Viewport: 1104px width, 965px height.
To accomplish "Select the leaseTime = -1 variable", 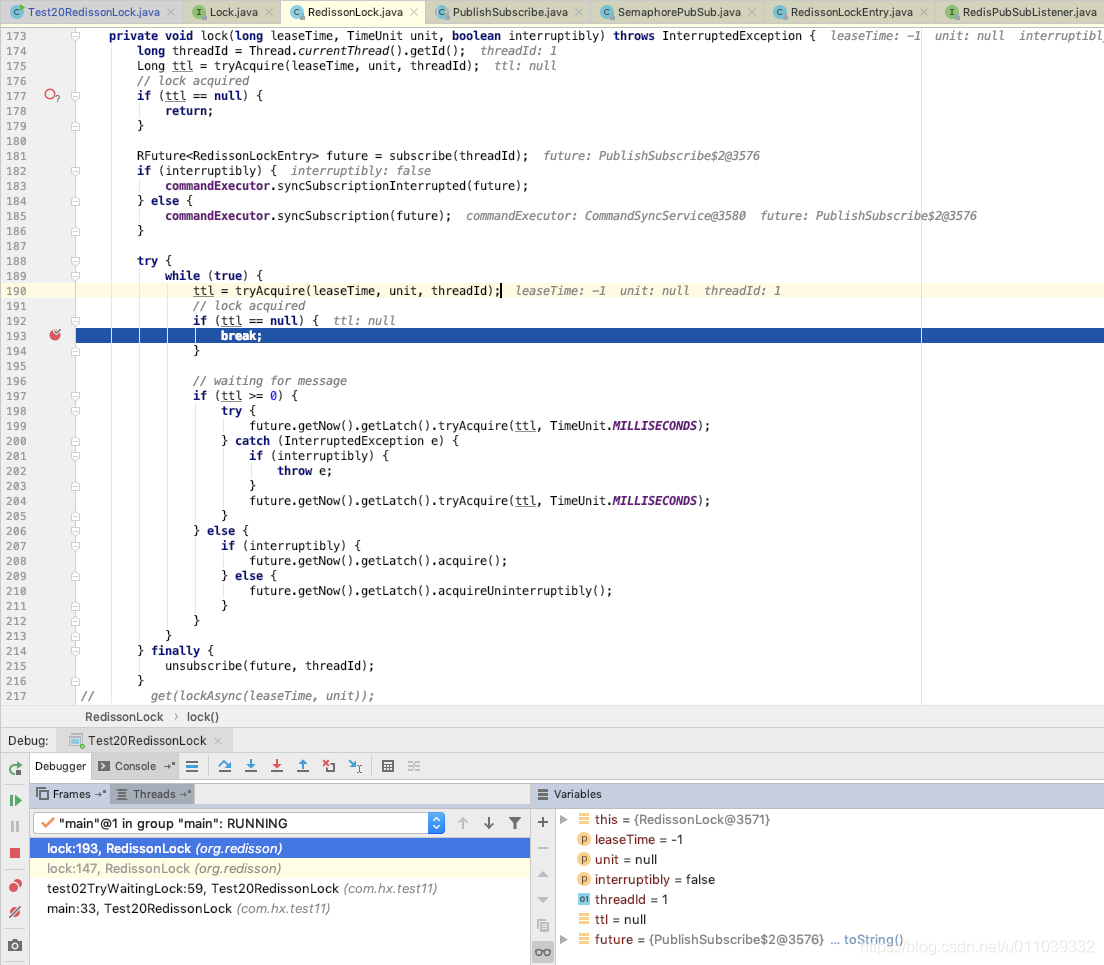I will tap(639, 840).
